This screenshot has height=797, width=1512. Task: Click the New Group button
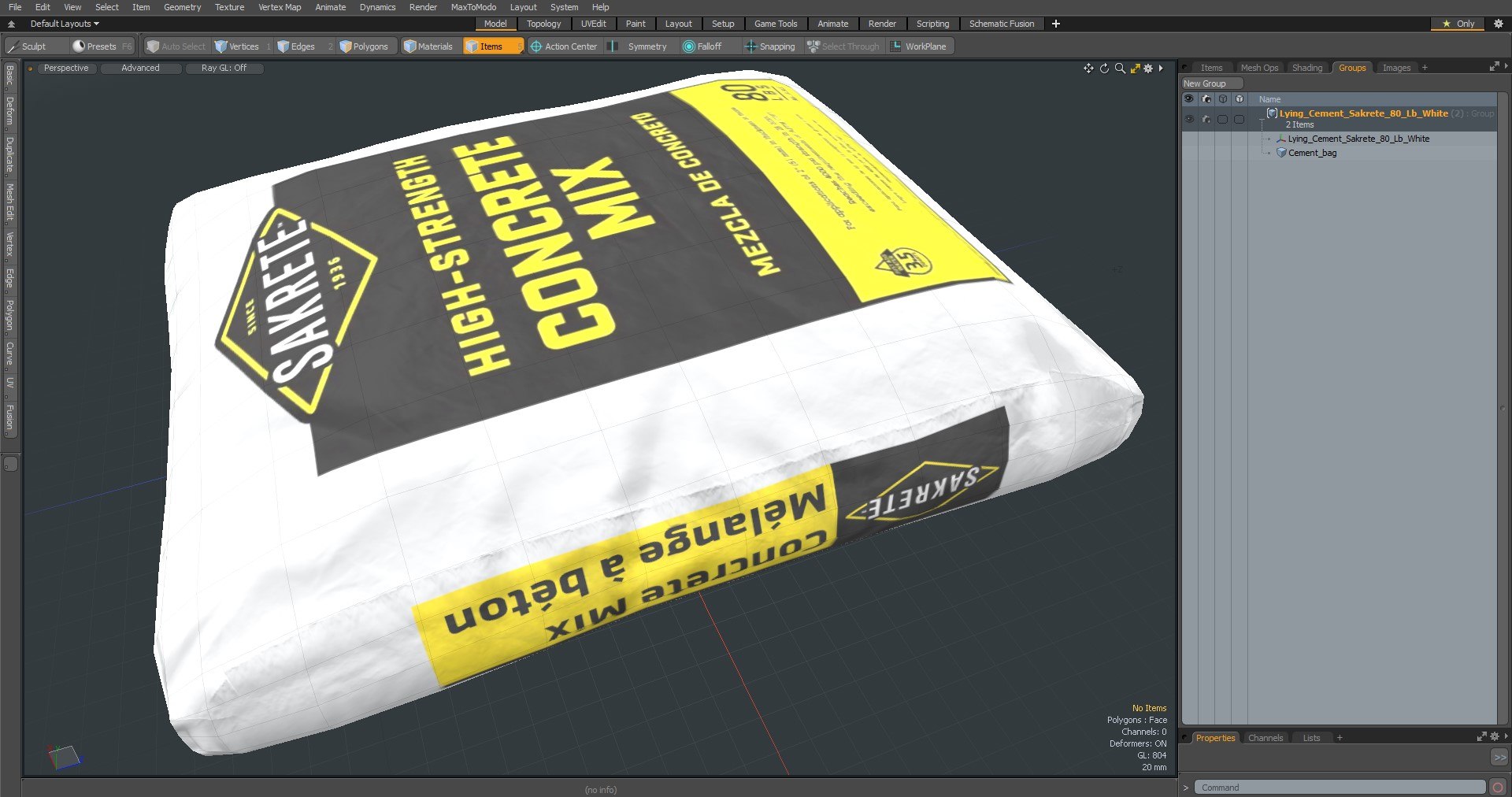pos(1211,83)
